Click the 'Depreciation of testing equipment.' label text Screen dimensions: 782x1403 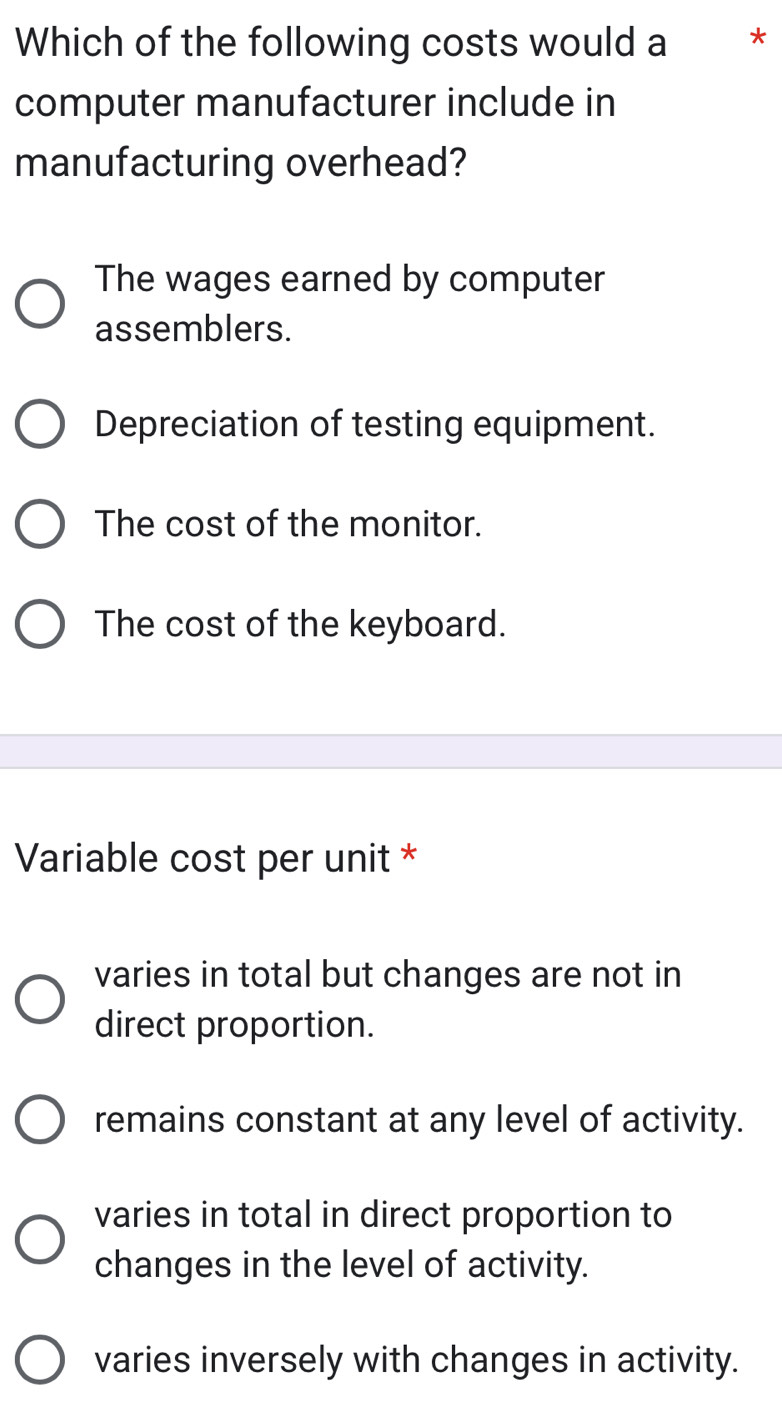tap(375, 424)
